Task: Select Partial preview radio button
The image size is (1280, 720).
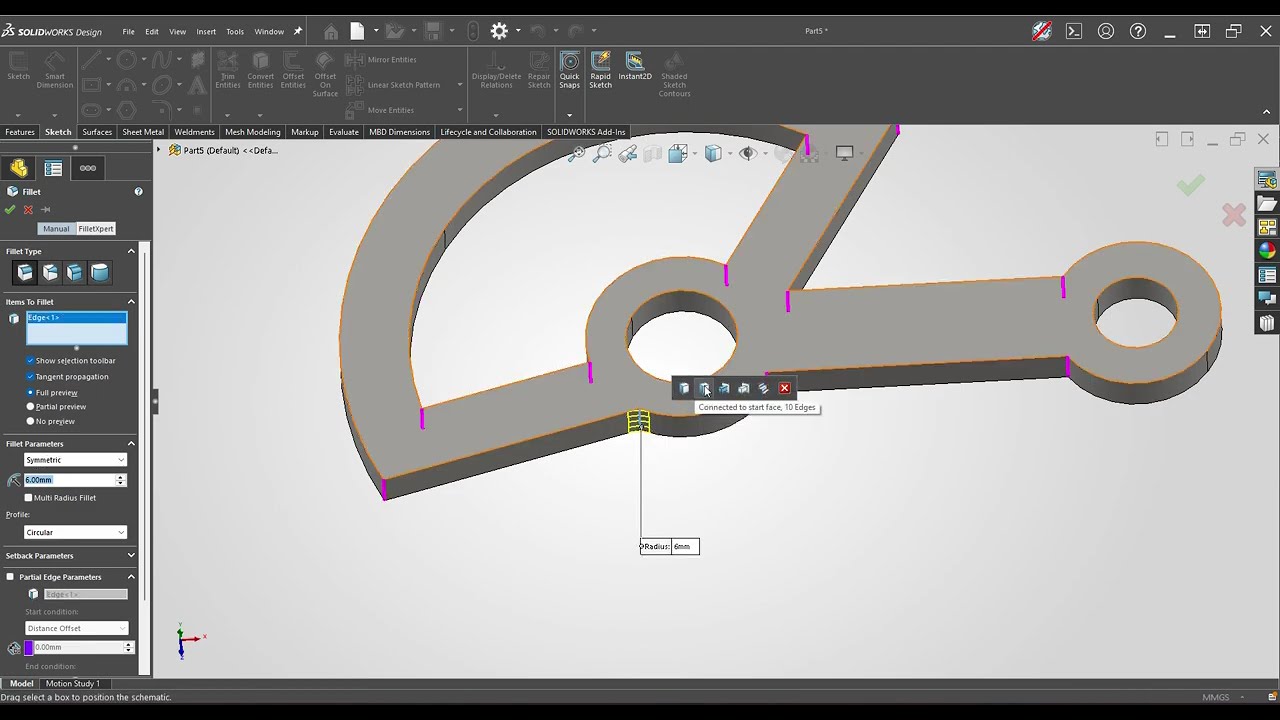Action: point(30,407)
